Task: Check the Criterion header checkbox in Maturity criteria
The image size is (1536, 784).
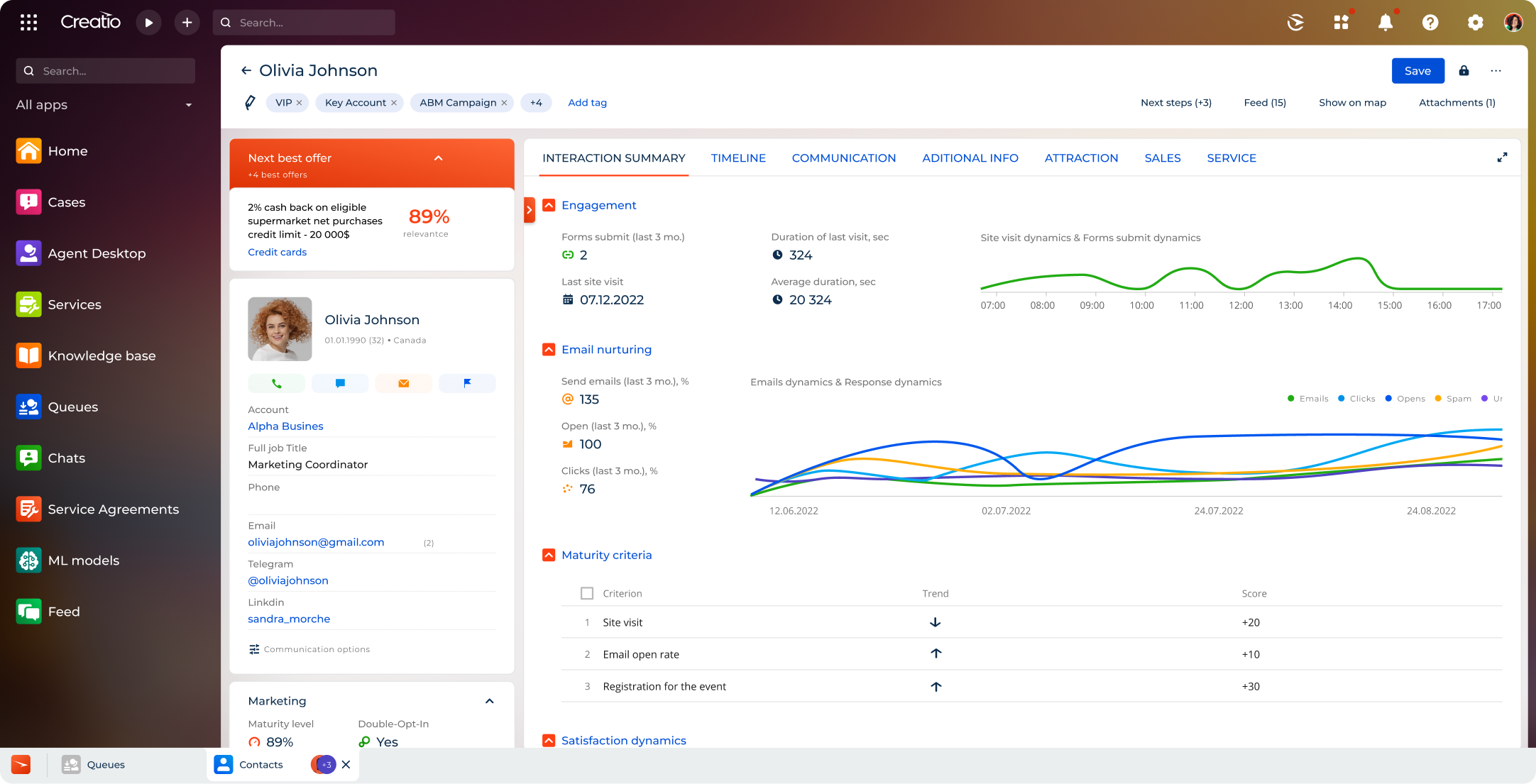Action: coord(587,593)
